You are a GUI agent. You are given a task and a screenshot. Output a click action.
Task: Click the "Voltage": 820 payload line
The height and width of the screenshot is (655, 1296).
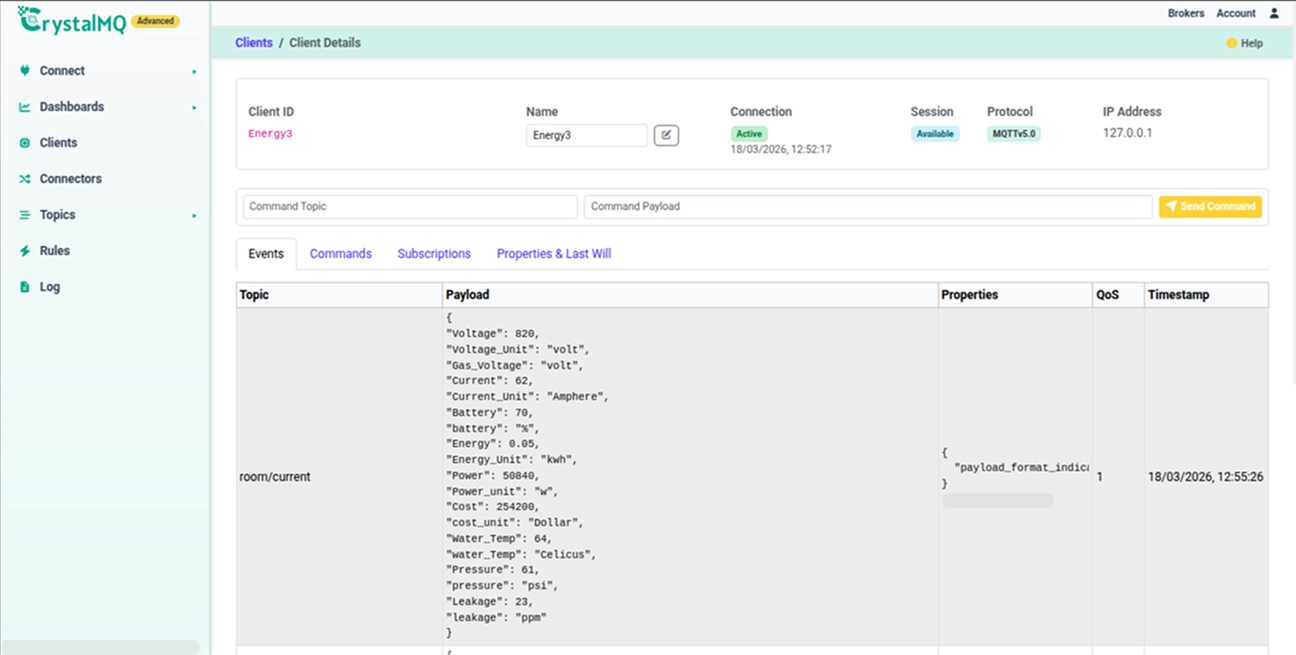pyautogui.click(x=493, y=334)
